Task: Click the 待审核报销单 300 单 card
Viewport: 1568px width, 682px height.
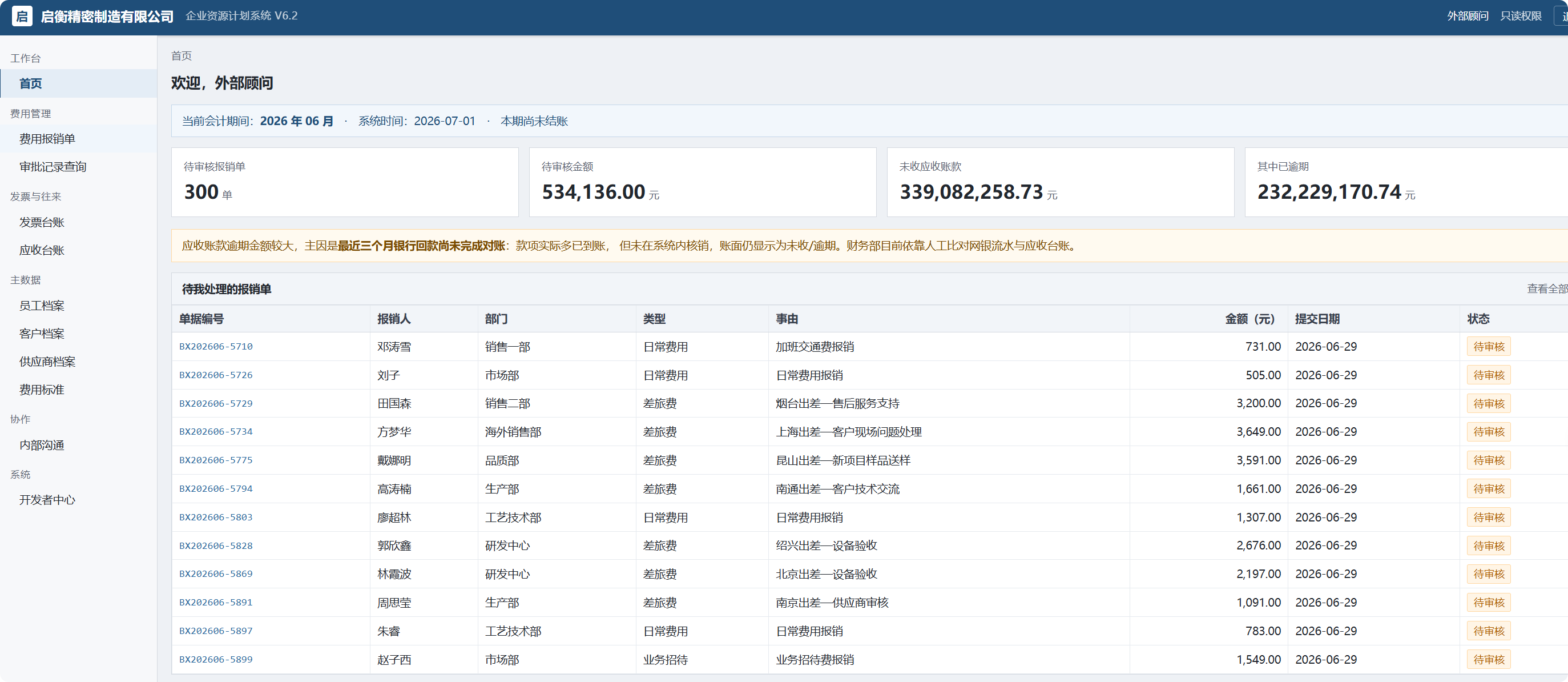Action: pos(345,182)
